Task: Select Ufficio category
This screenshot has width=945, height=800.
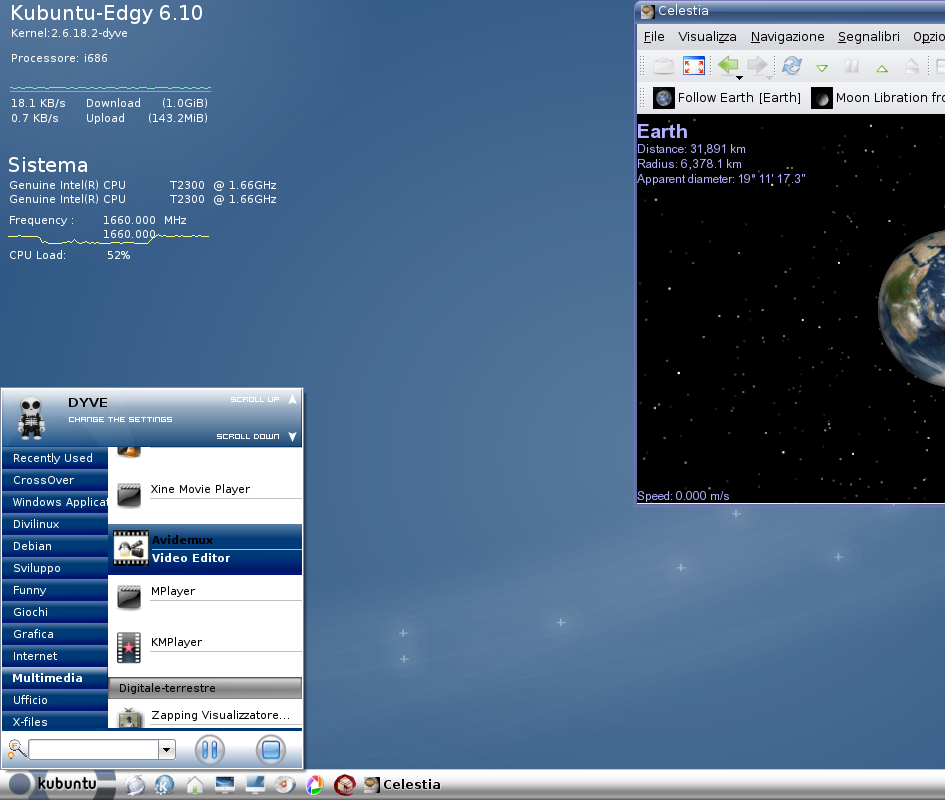Action: tap(55, 701)
